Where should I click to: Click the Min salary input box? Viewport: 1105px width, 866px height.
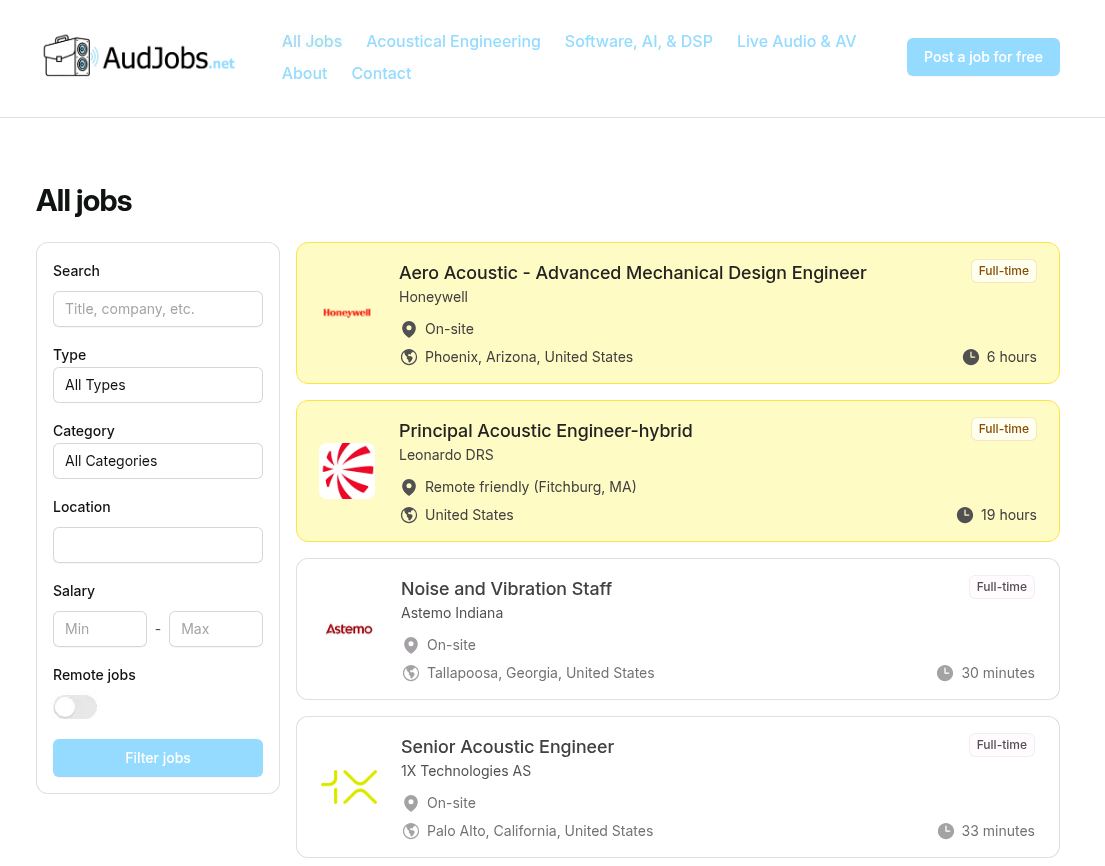pos(100,629)
